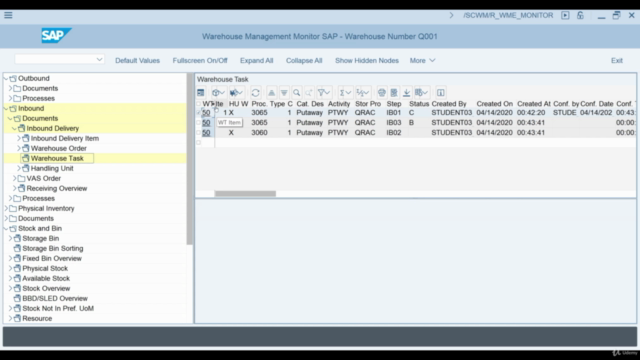The image size is (640, 360).
Task: Click the selection mode icon in Warehouse Task toolbar
Action: 200,93
